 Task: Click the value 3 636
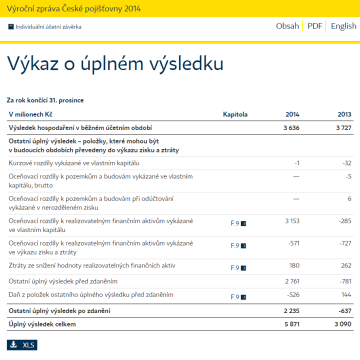click(292, 128)
